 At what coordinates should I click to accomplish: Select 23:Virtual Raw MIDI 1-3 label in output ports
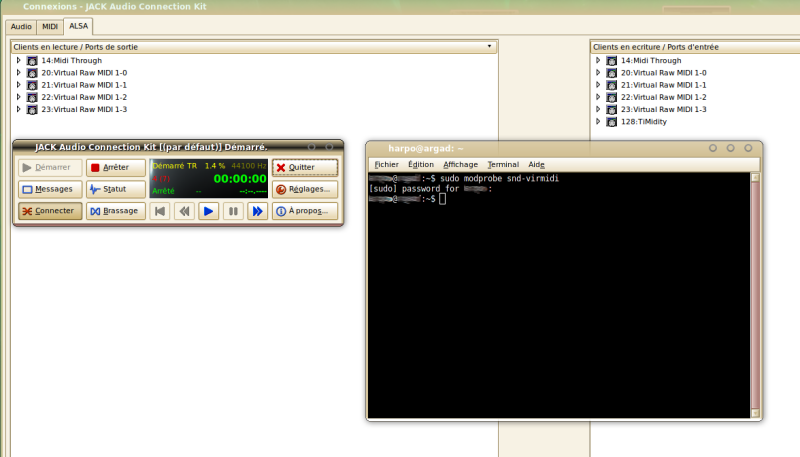pyautogui.click(x=84, y=110)
